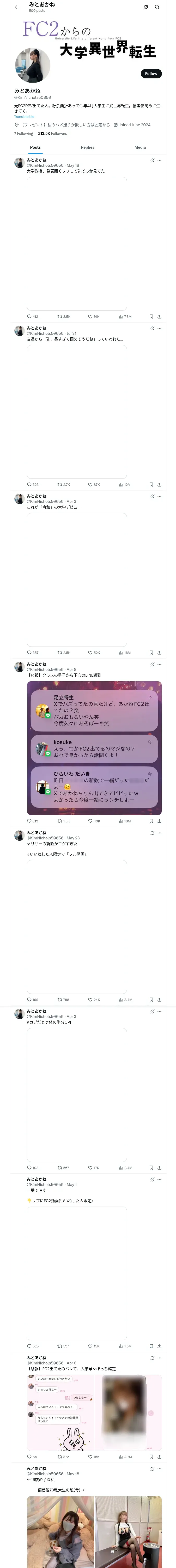Open the LINE chat image in Apr 8 post
Viewport: 176px width, 1568px height.
tap(94, 748)
